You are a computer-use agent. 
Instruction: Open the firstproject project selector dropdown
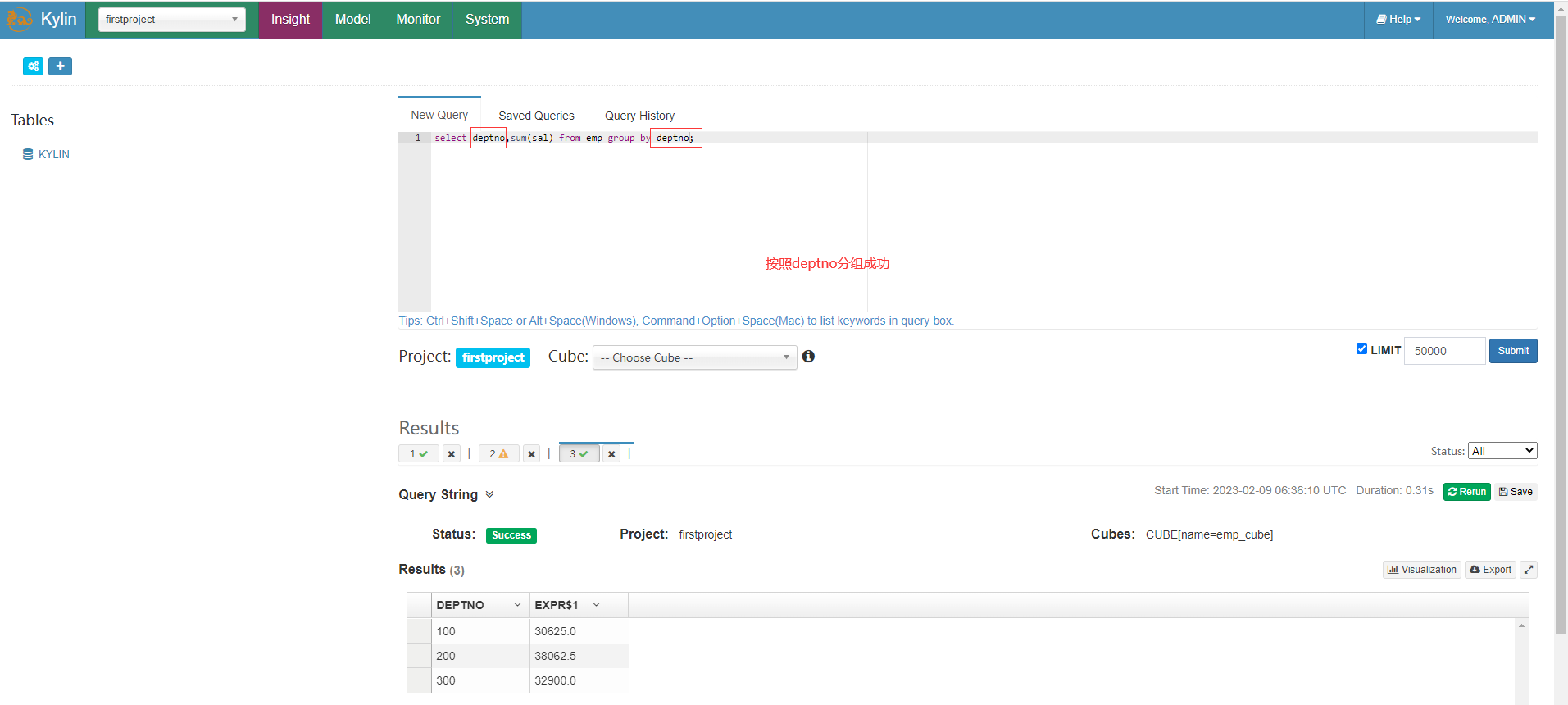(172, 20)
